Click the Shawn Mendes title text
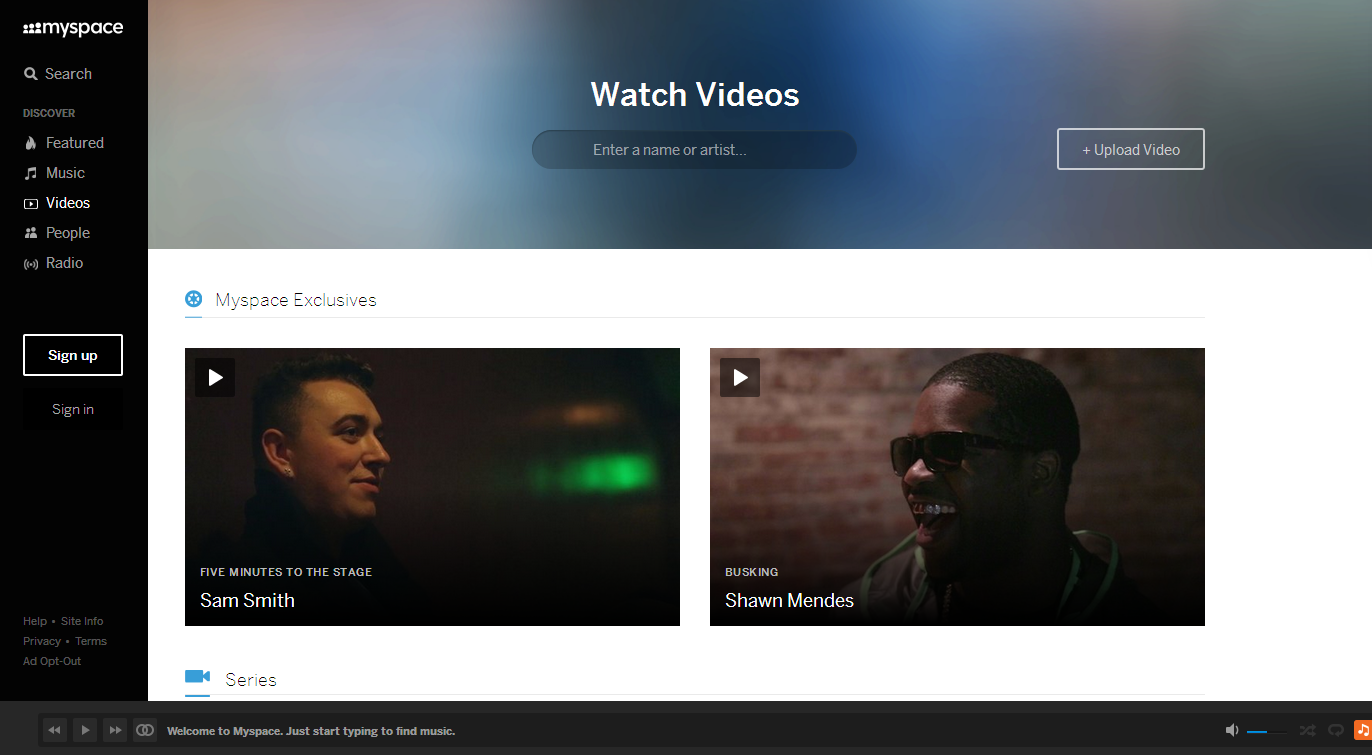1372x755 pixels. 789,600
